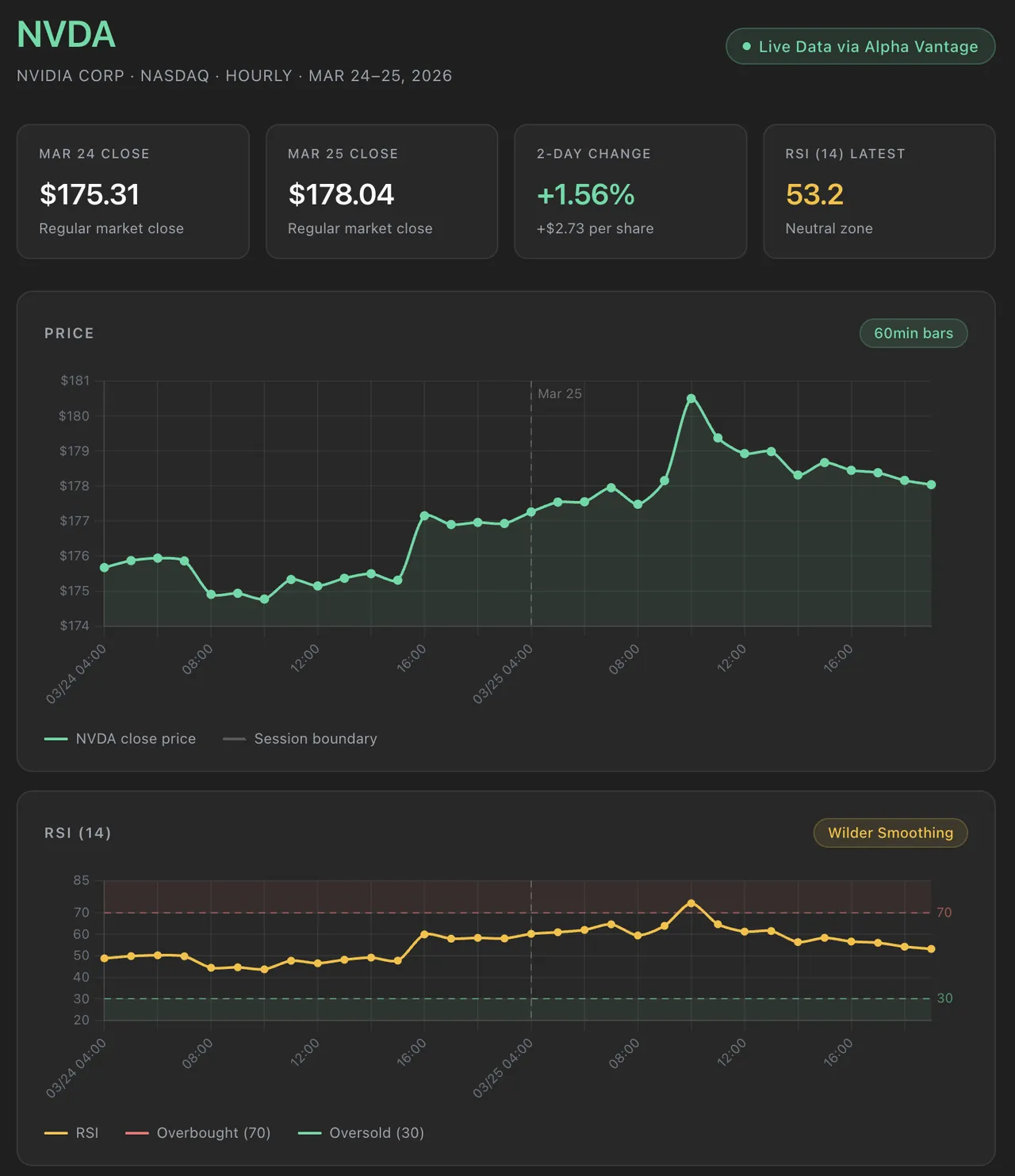Select the first data point of price line
Viewport: 1015px width, 1176px height.
105,568
